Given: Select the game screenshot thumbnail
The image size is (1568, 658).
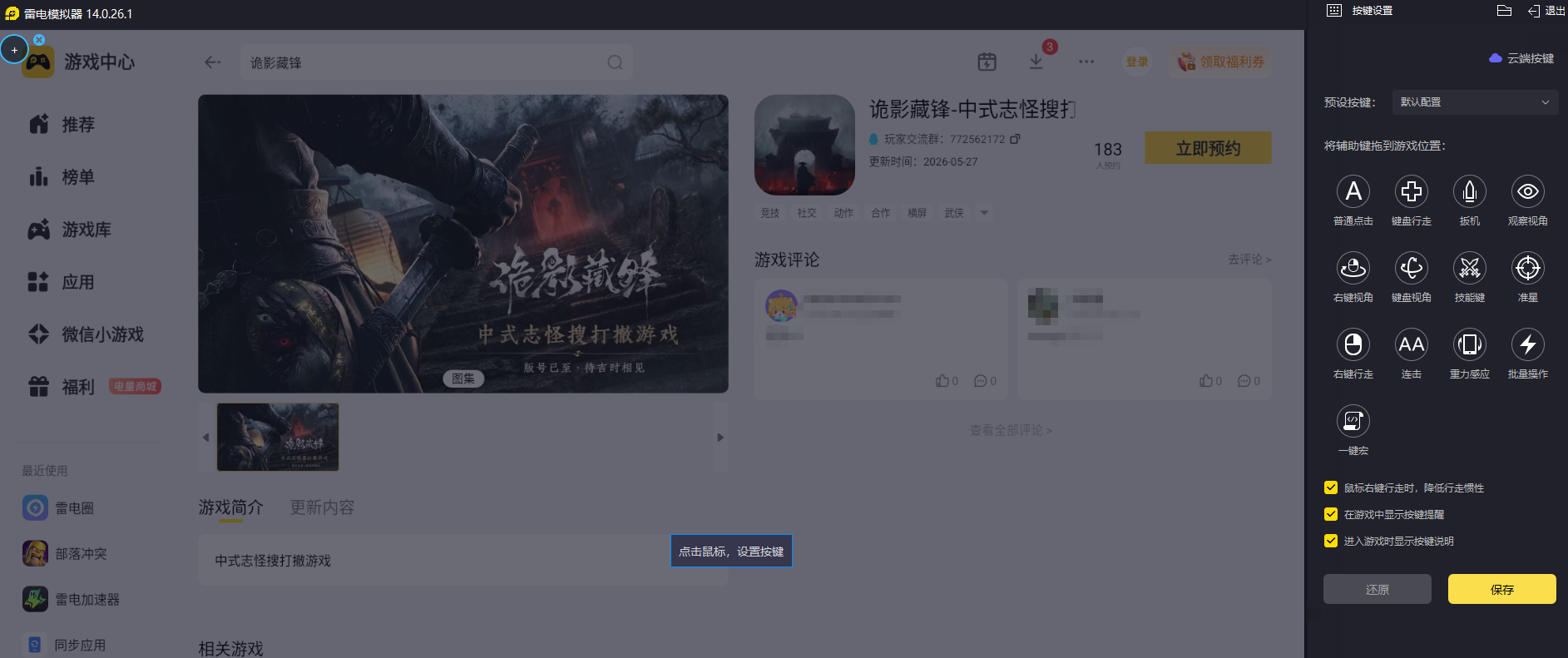Looking at the screenshot, I should (x=278, y=438).
